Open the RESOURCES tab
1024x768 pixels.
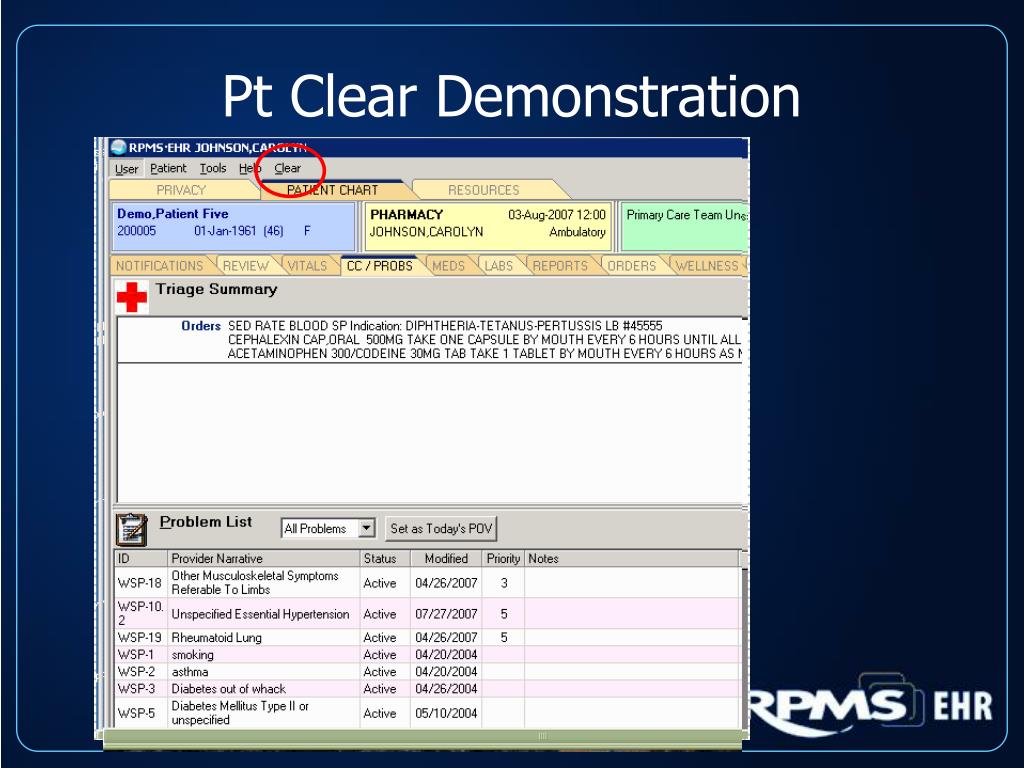pos(483,190)
